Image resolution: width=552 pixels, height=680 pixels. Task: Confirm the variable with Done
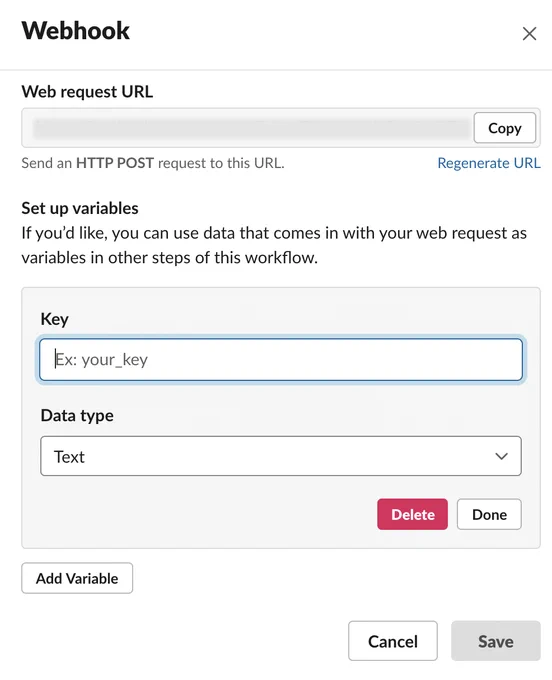pyautogui.click(x=489, y=514)
